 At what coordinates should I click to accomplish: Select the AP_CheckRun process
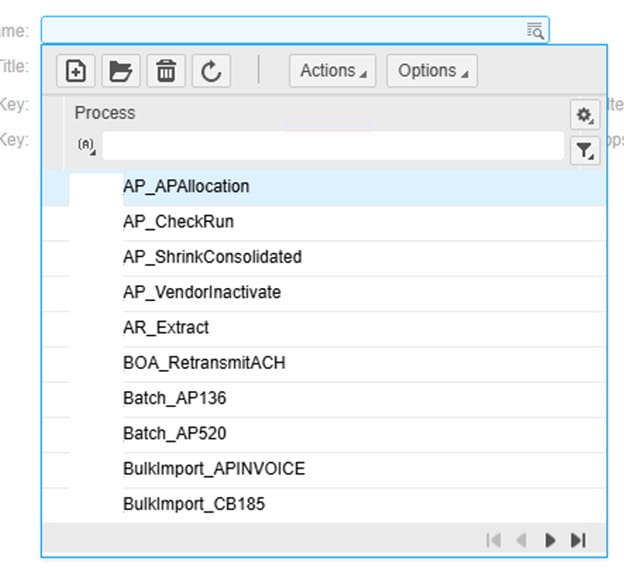click(178, 222)
